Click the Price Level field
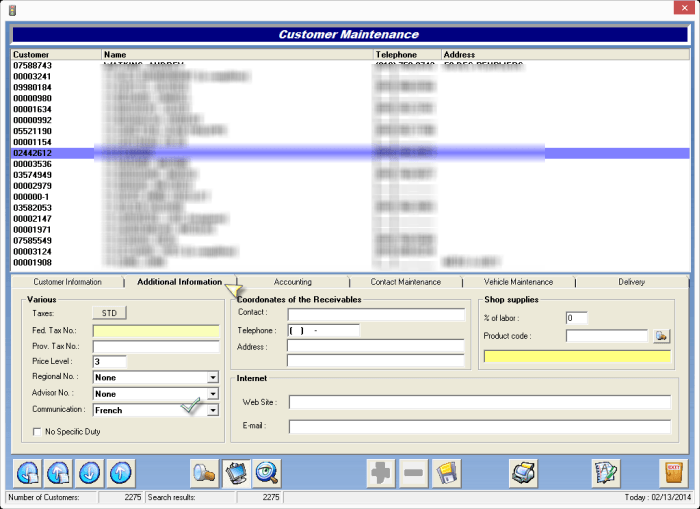This screenshot has width=700, height=509. (x=110, y=362)
